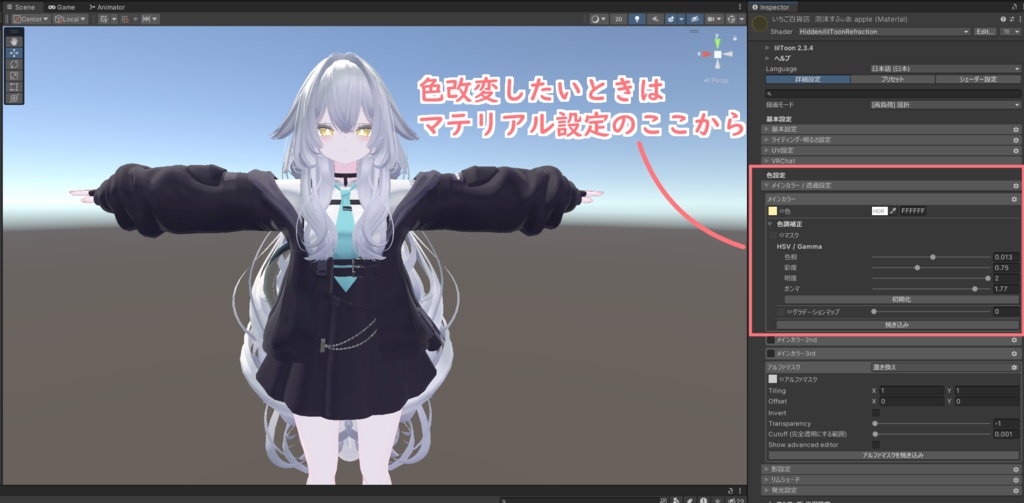Open gear menu for メインカラー2nd

1014,340
